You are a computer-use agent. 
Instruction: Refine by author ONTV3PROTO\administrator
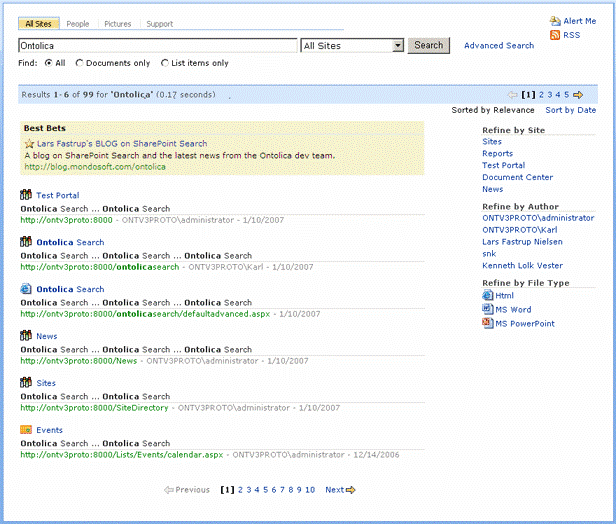point(538,218)
